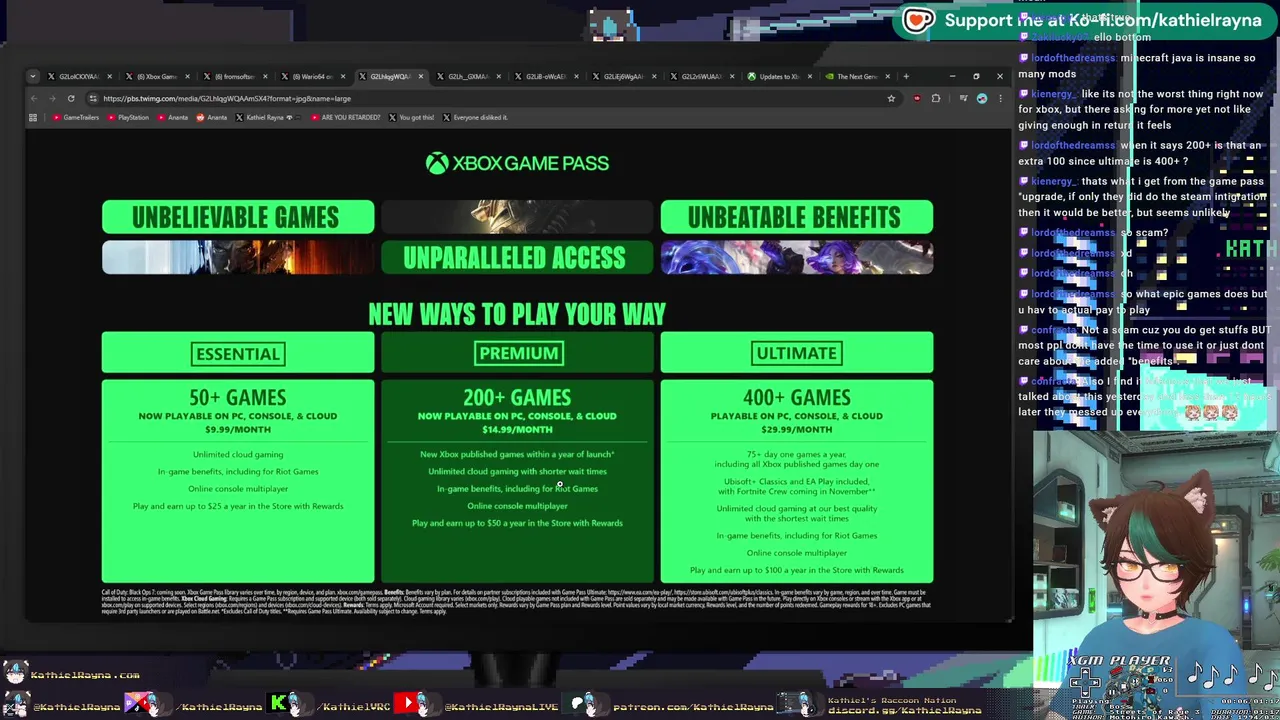Screen dimensions: 1280x720
Task: Close the (6) Xbox Game tab
Action: click(187, 76)
